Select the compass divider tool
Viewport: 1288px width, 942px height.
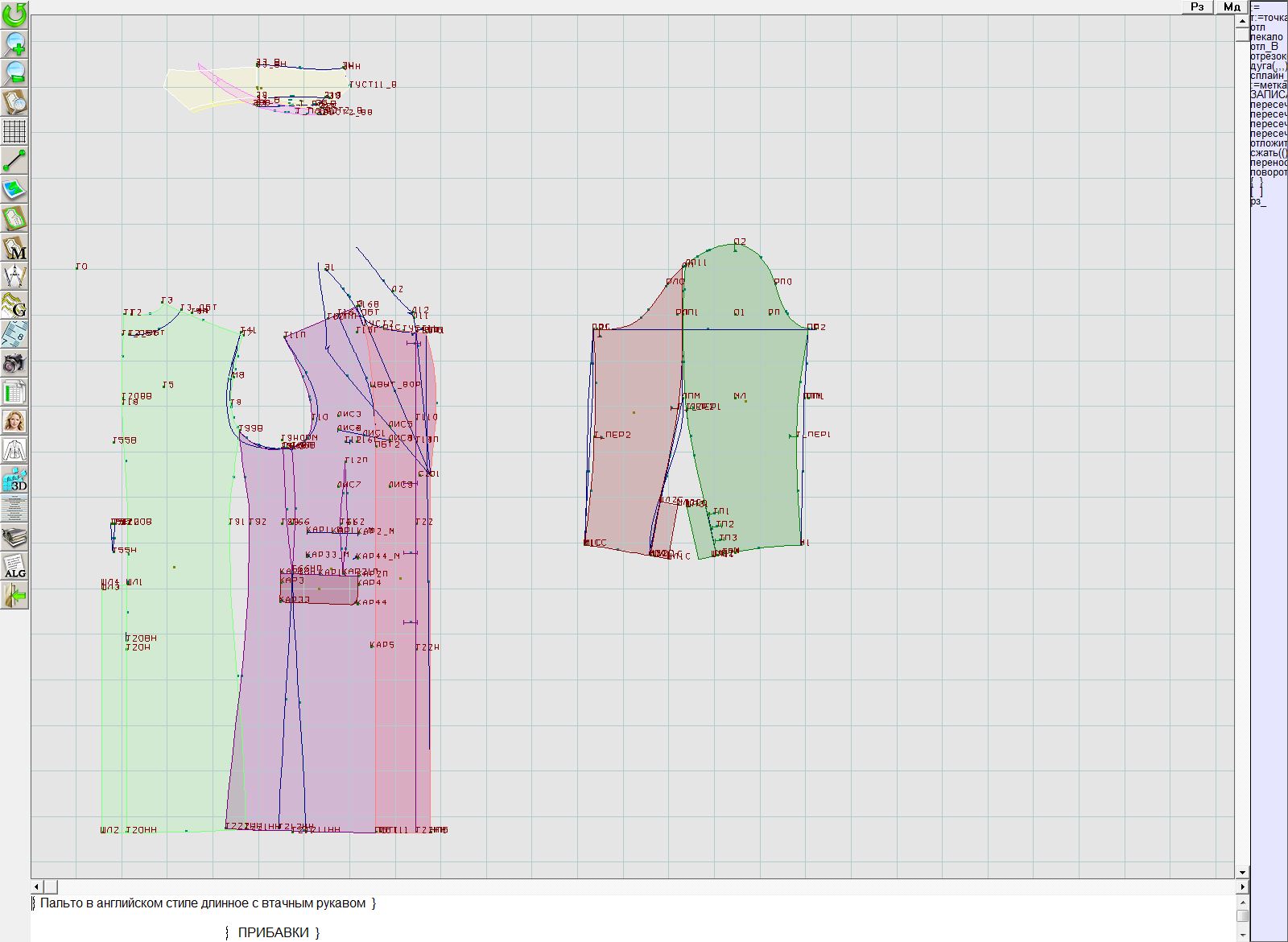(x=14, y=276)
